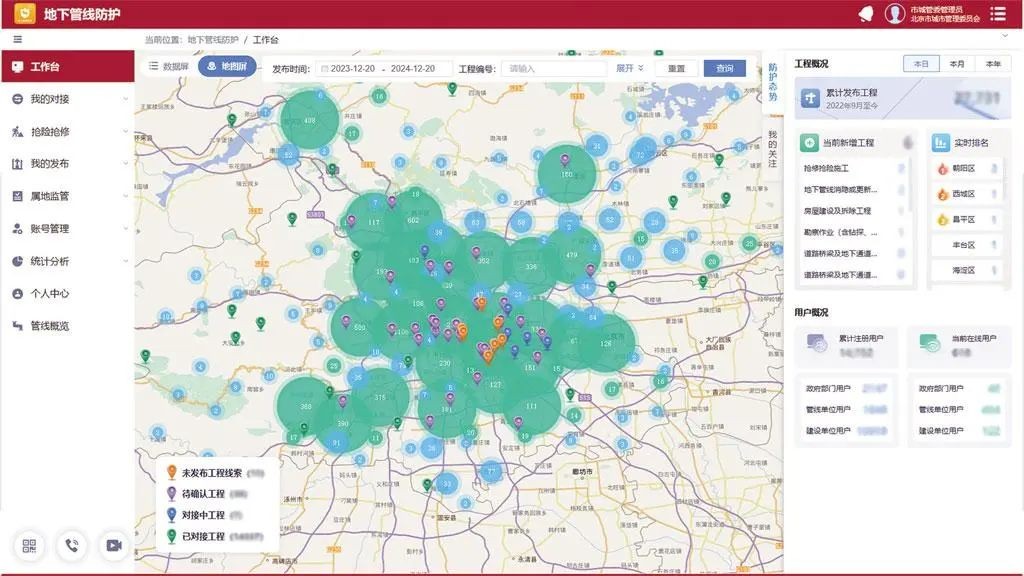Open the user avatar profile icon
1024x576 pixels.
click(x=894, y=14)
